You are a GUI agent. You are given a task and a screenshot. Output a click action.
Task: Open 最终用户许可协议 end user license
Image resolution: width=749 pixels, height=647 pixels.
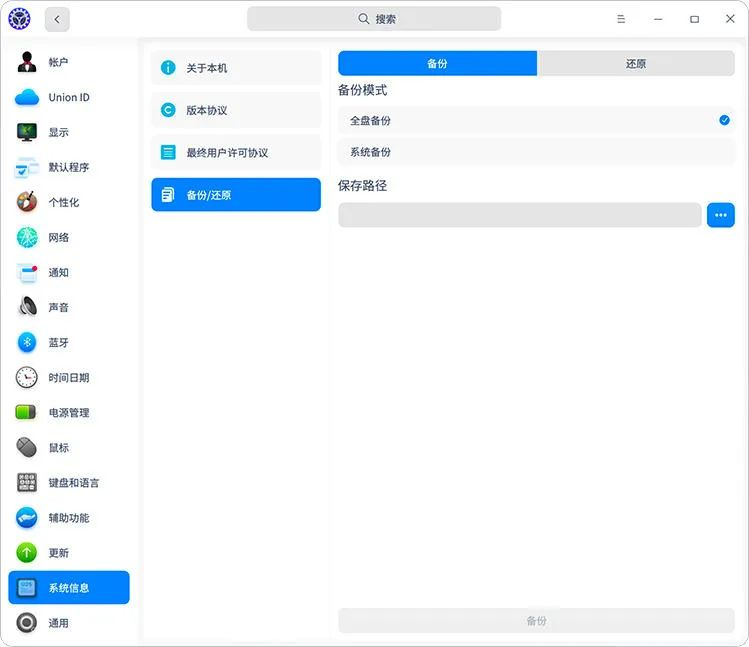click(236, 152)
